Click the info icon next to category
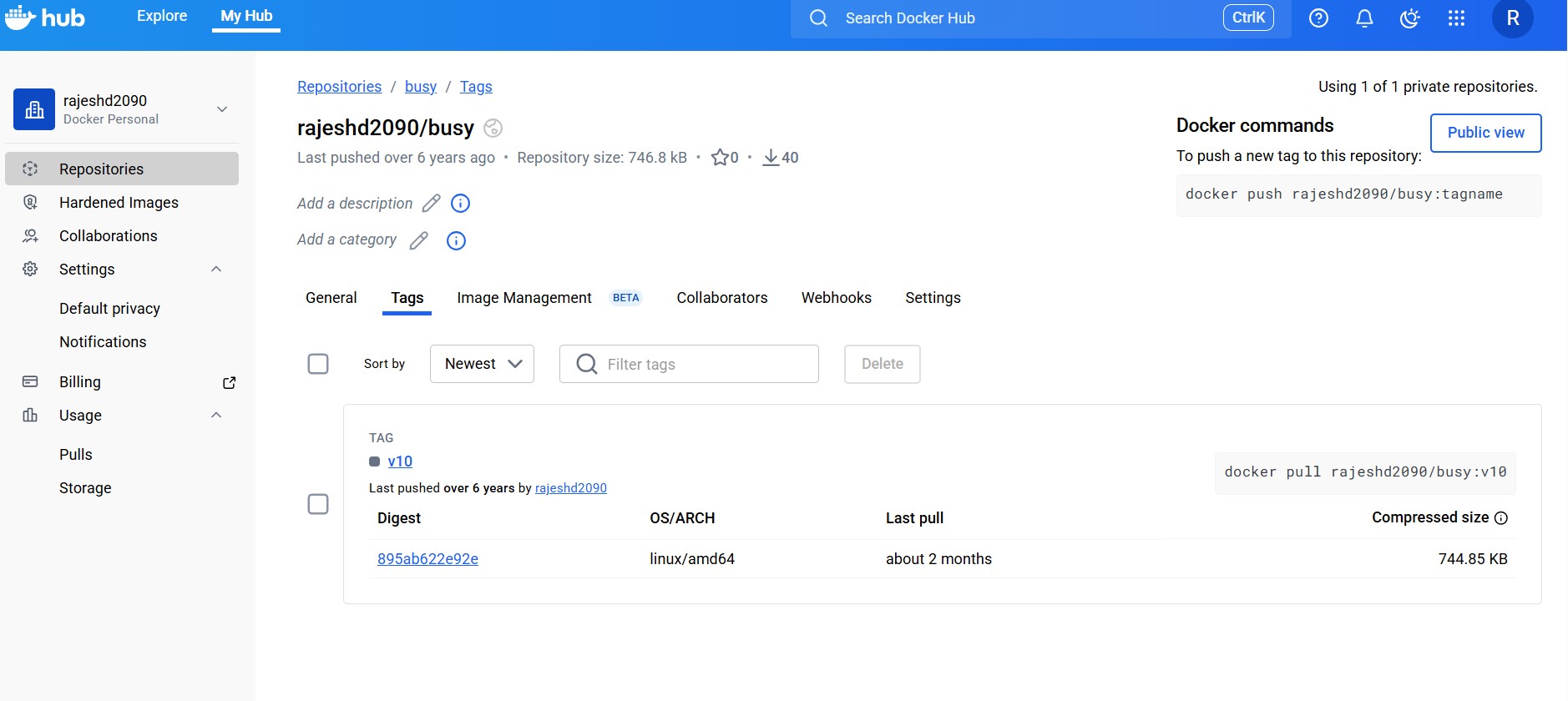The height and width of the screenshot is (701, 1568). click(x=456, y=240)
